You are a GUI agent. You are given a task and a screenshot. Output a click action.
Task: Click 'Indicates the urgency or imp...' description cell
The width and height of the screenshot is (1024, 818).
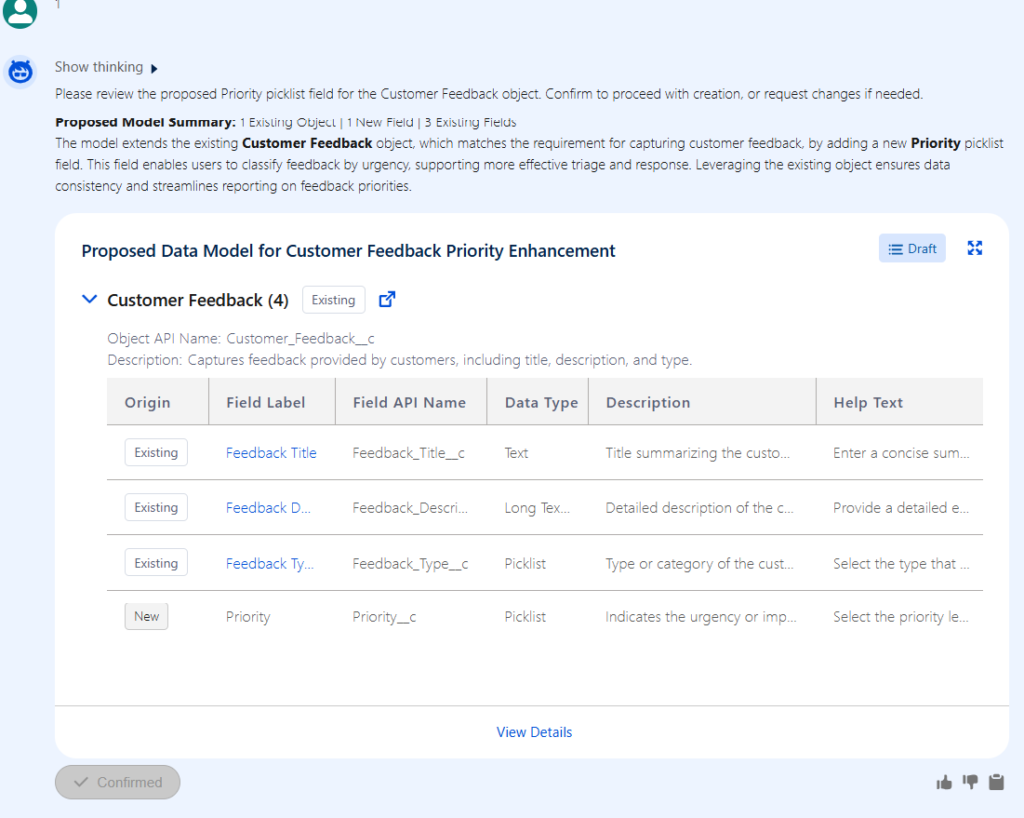coord(701,617)
